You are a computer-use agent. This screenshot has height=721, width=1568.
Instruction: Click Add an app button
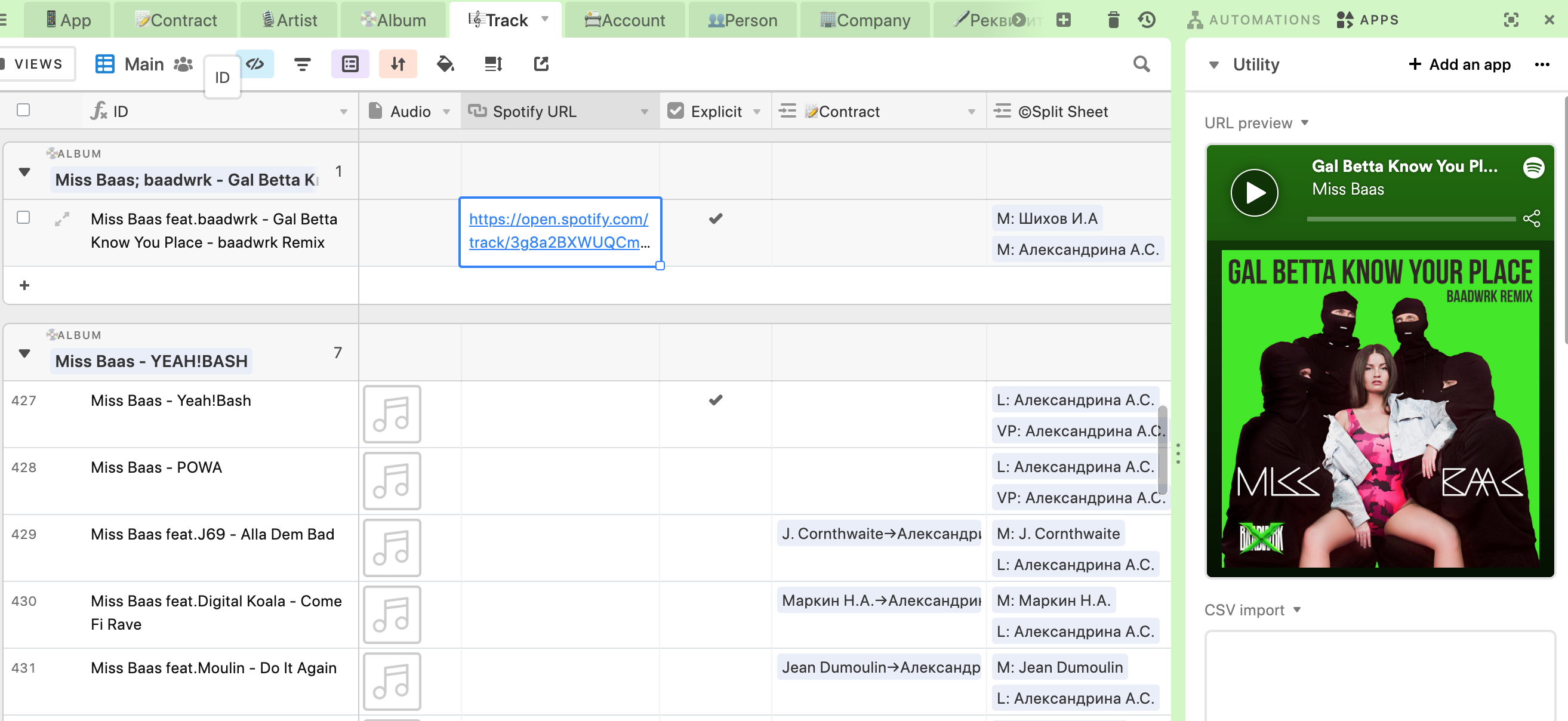click(1459, 64)
